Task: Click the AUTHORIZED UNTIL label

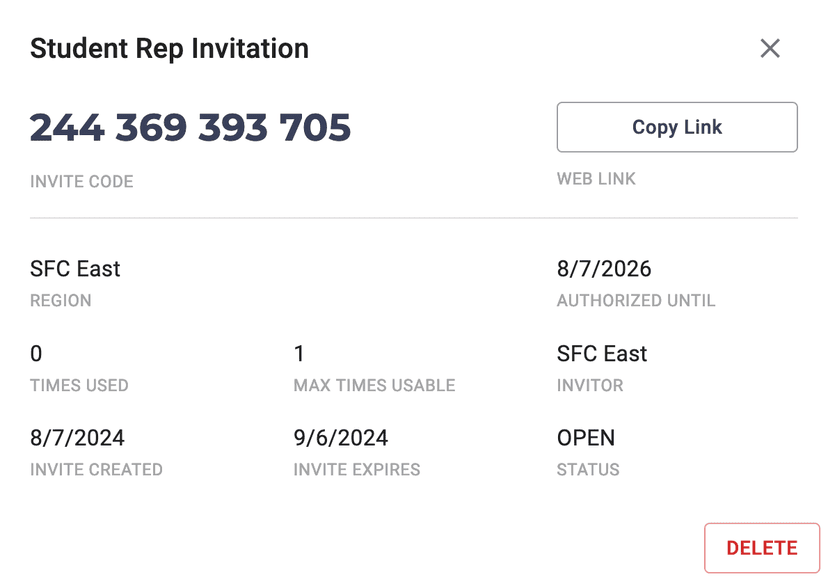Action: (636, 301)
